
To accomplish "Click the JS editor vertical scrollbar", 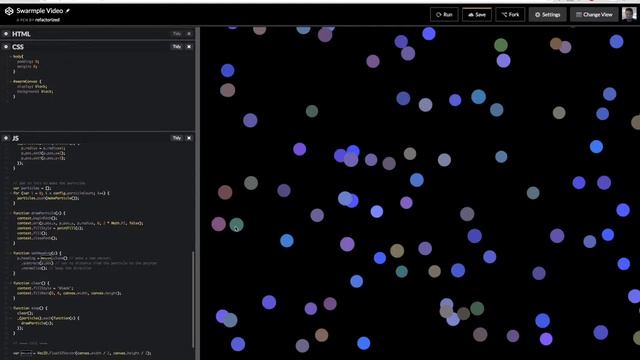I will [x=193, y=299].
